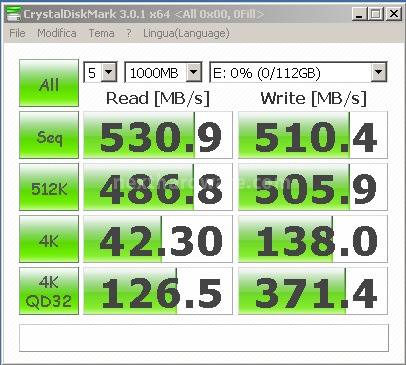
Task: Open the Tema menu
Action: (101, 33)
